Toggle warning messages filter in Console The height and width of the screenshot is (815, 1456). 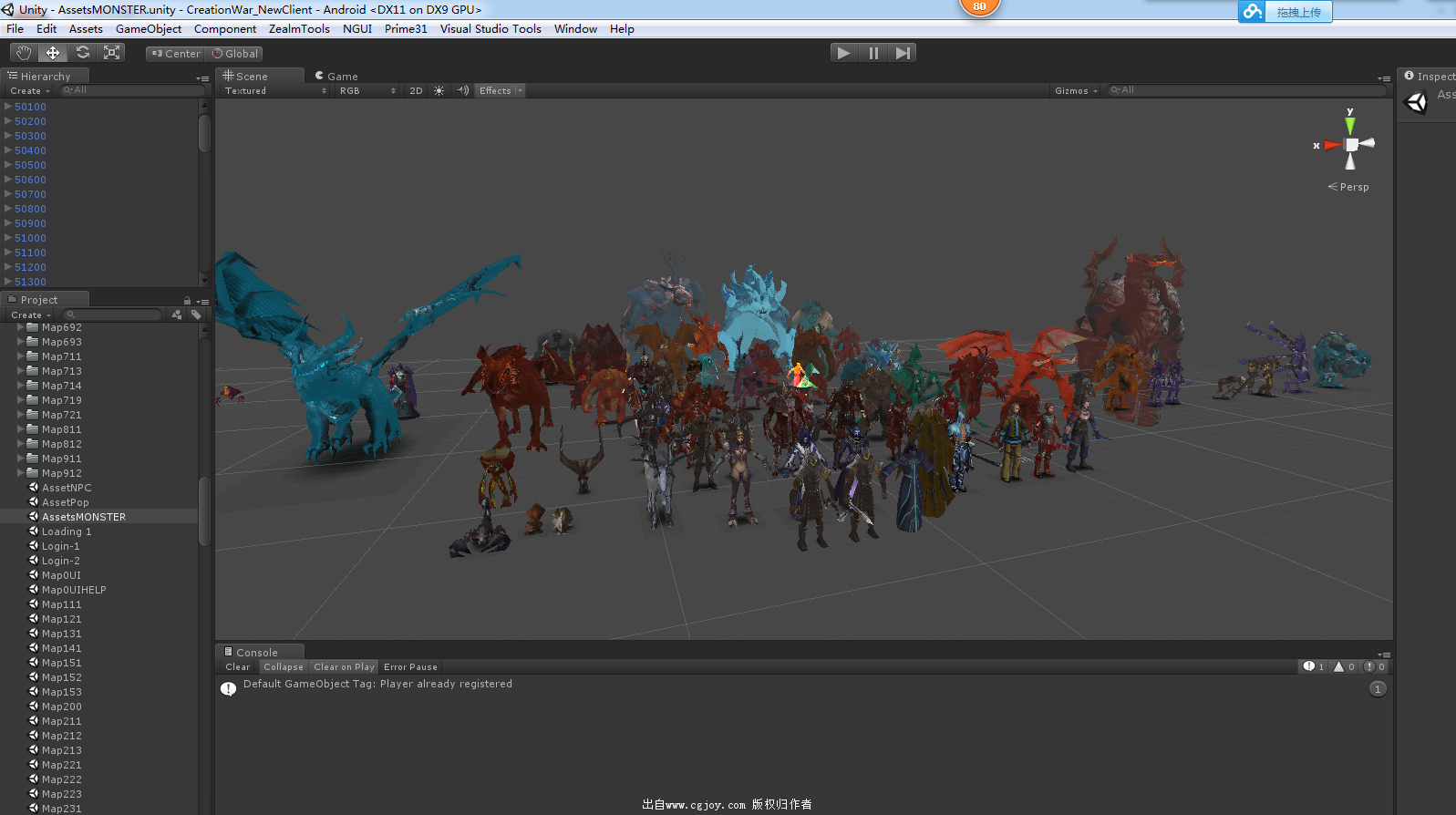coord(1344,666)
